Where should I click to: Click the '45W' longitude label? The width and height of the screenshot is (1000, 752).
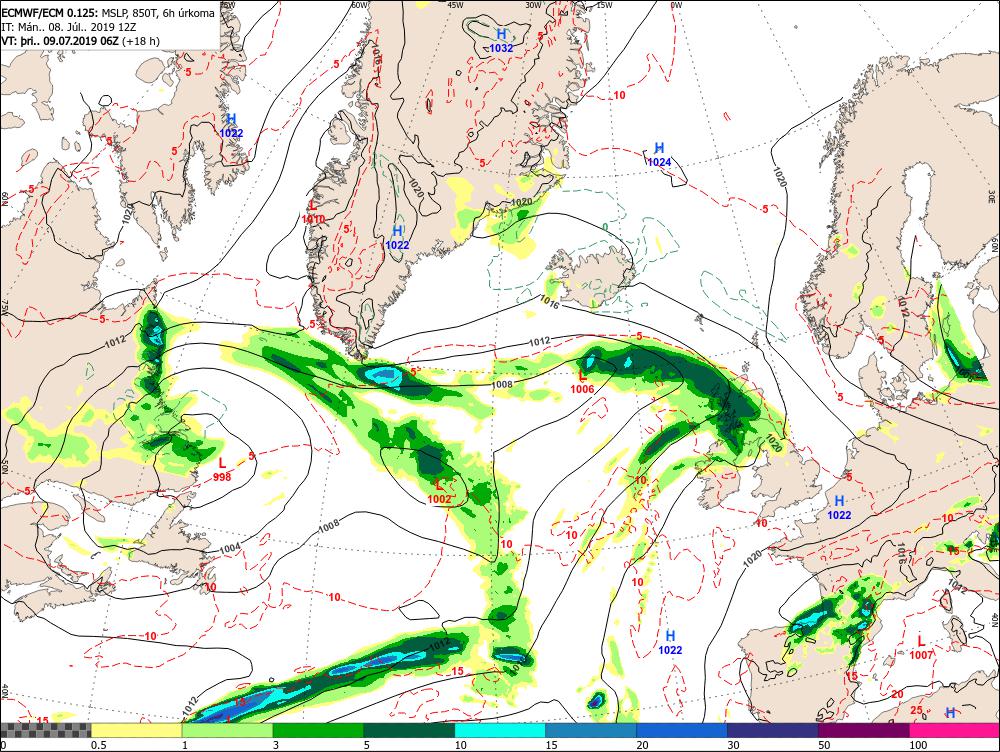(x=455, y=4)
